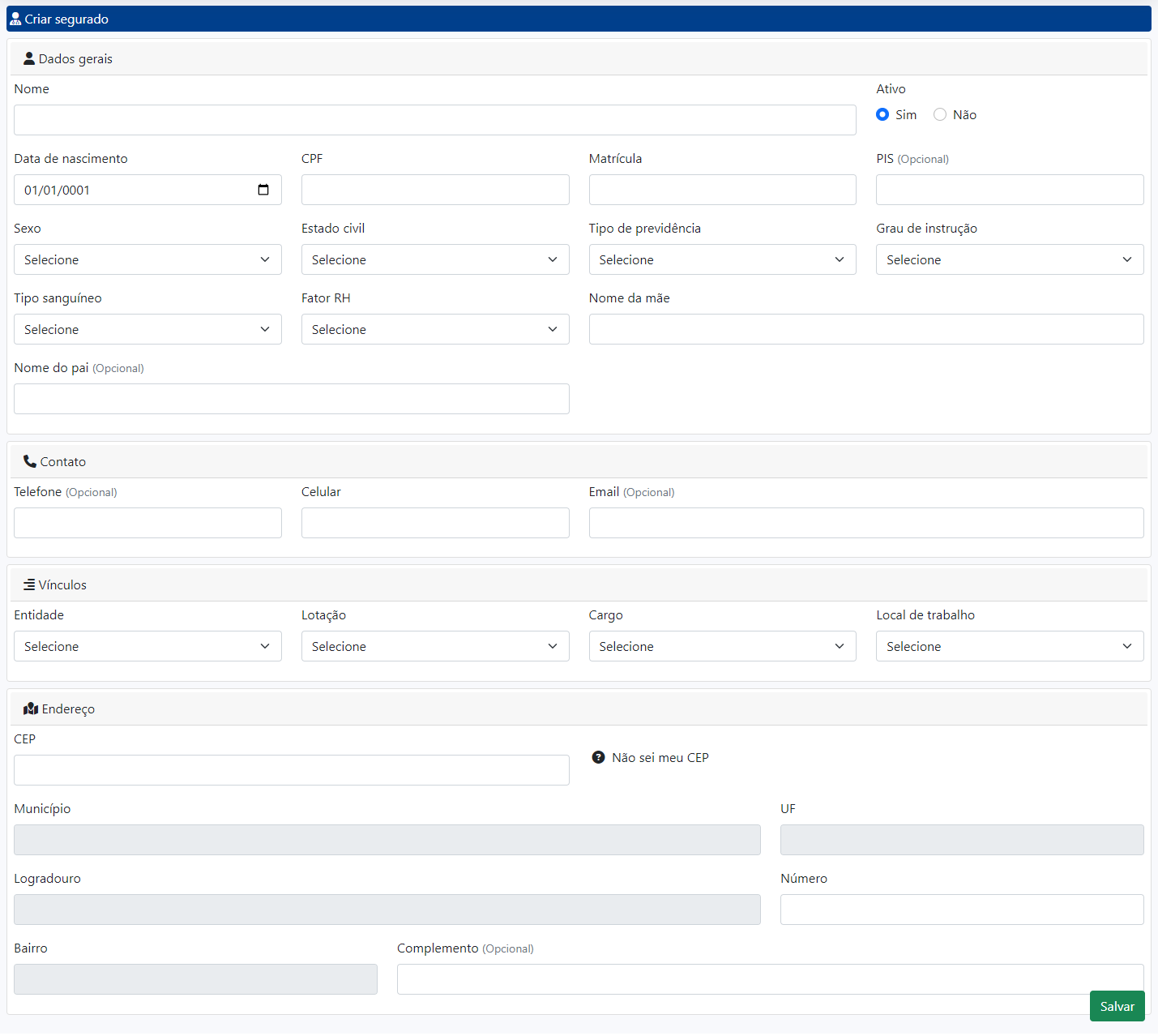Open the Fator RH dropdown

click(435, 329)
